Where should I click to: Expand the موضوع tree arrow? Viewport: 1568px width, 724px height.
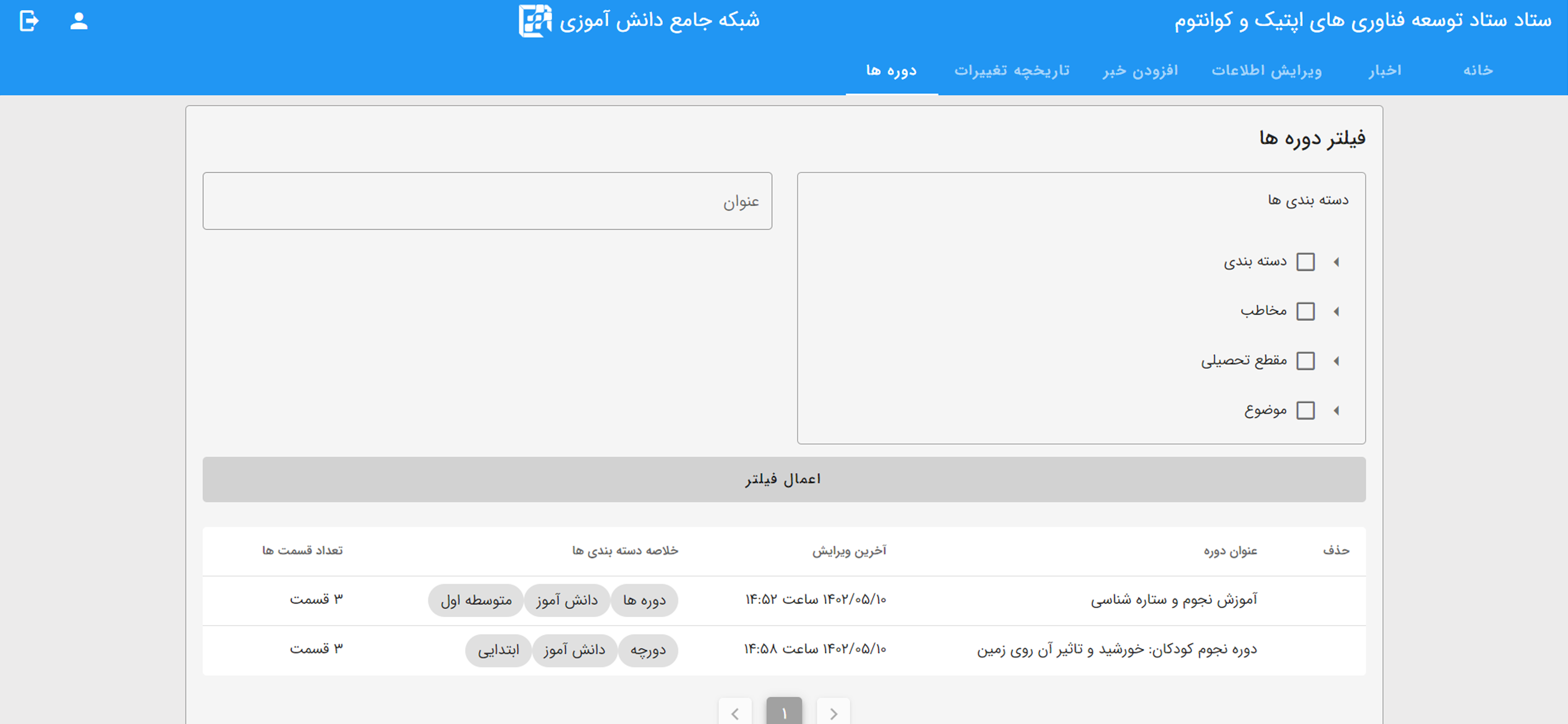click(1336, 411)
